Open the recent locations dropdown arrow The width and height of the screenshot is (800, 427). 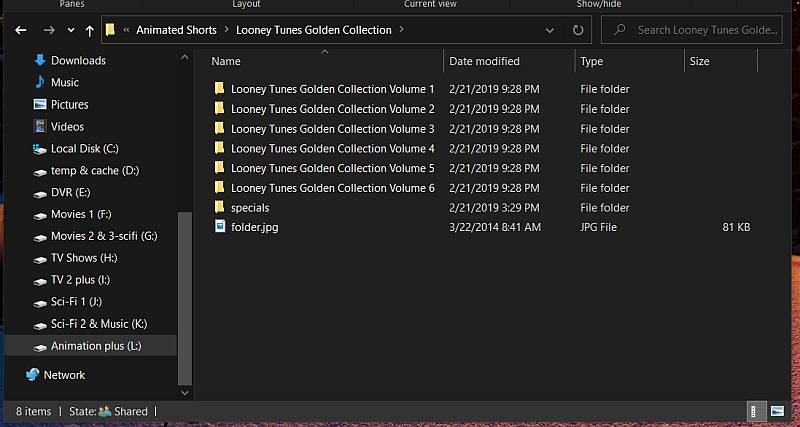click(71, 31)
